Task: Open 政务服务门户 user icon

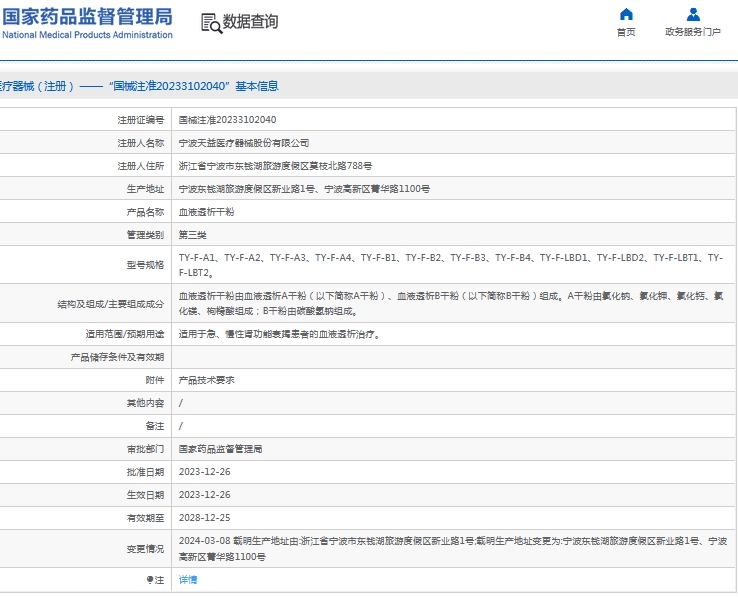Action: [693, 14]
